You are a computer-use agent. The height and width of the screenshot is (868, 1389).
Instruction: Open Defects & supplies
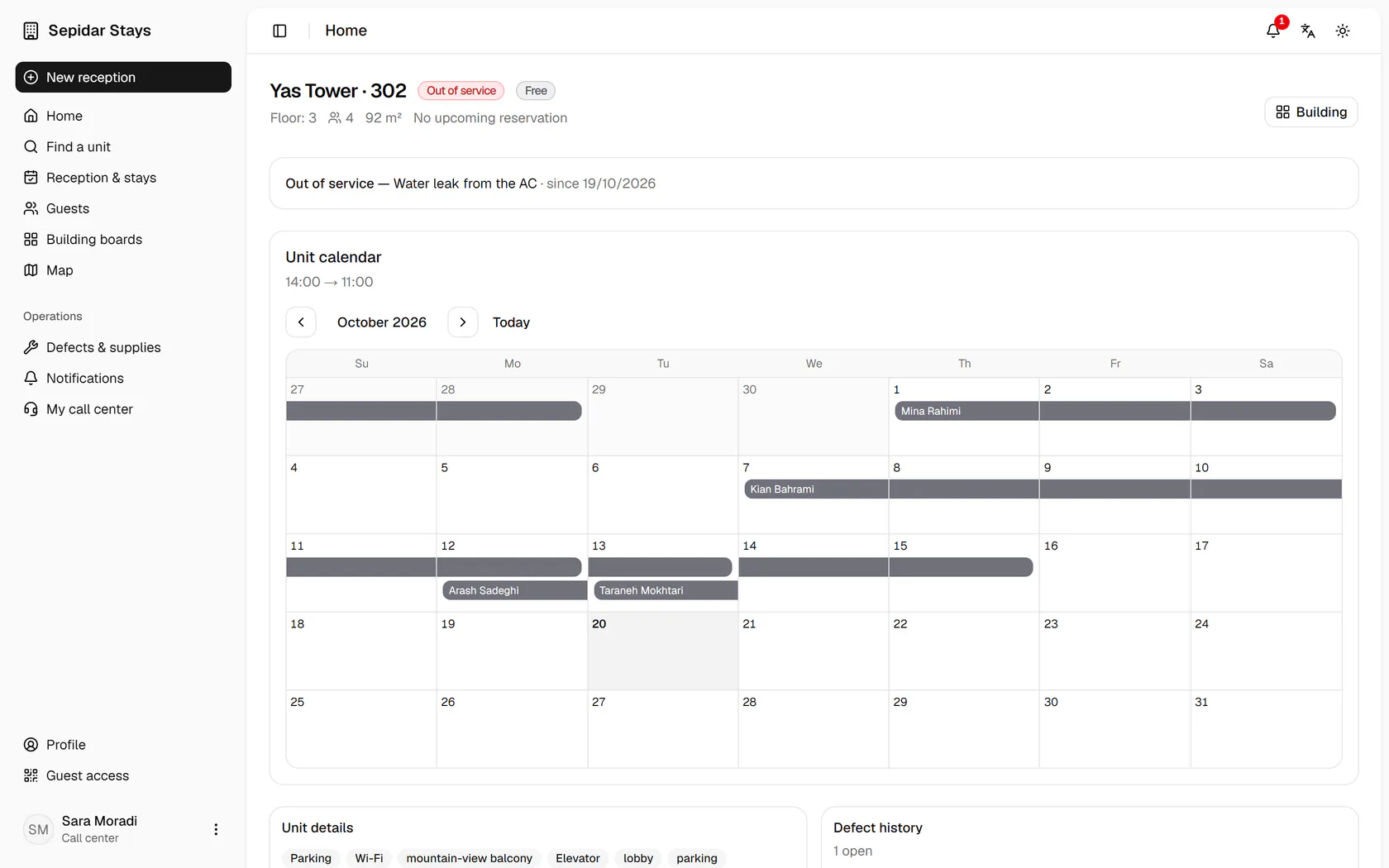tap(123, 347)
